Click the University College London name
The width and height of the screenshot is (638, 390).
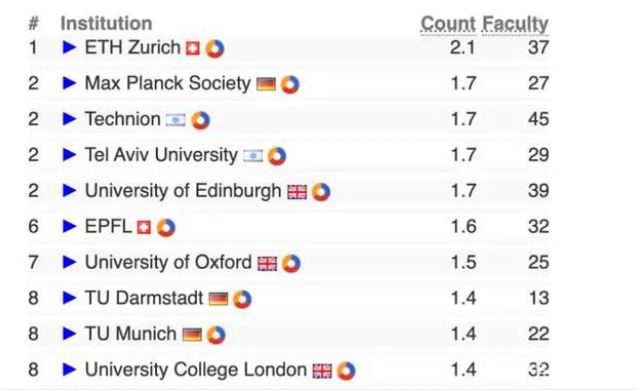coord(196,370)
